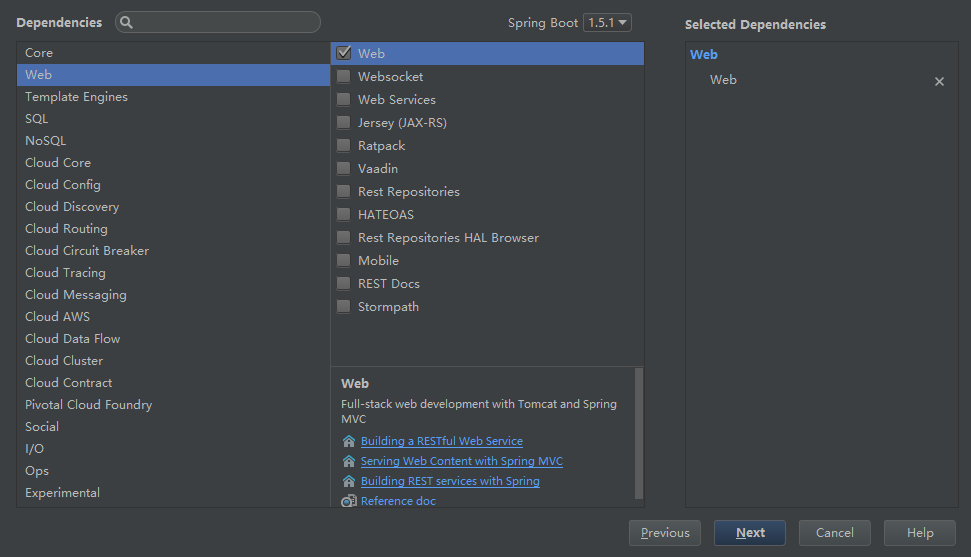Choose the Cloud Cluster category

[x=173, y=361]
